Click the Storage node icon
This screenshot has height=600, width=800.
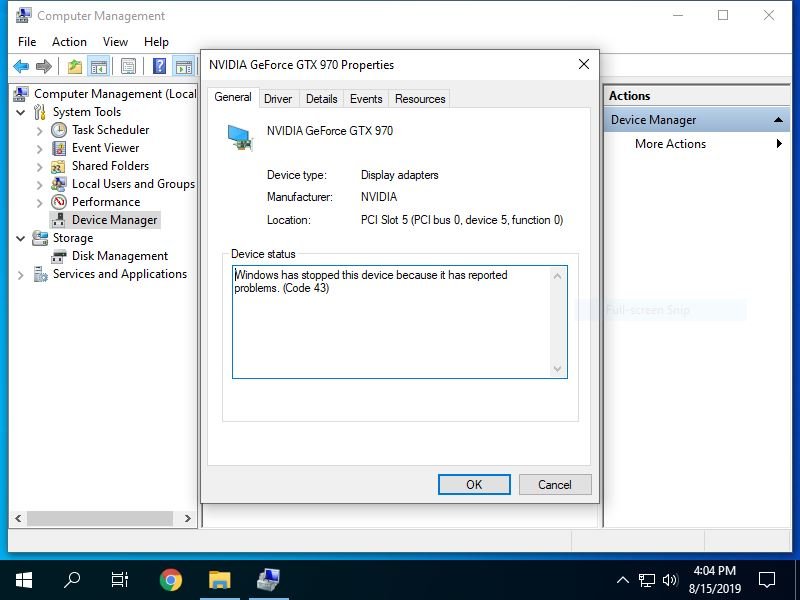click(40, 238)
